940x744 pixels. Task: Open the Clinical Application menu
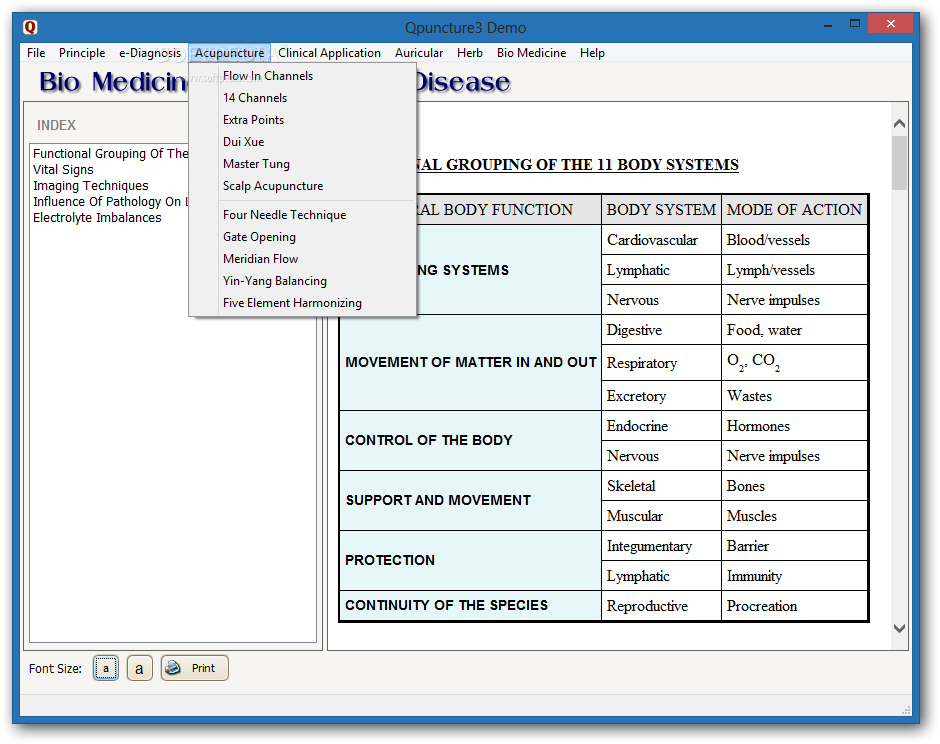pos(329,53)
